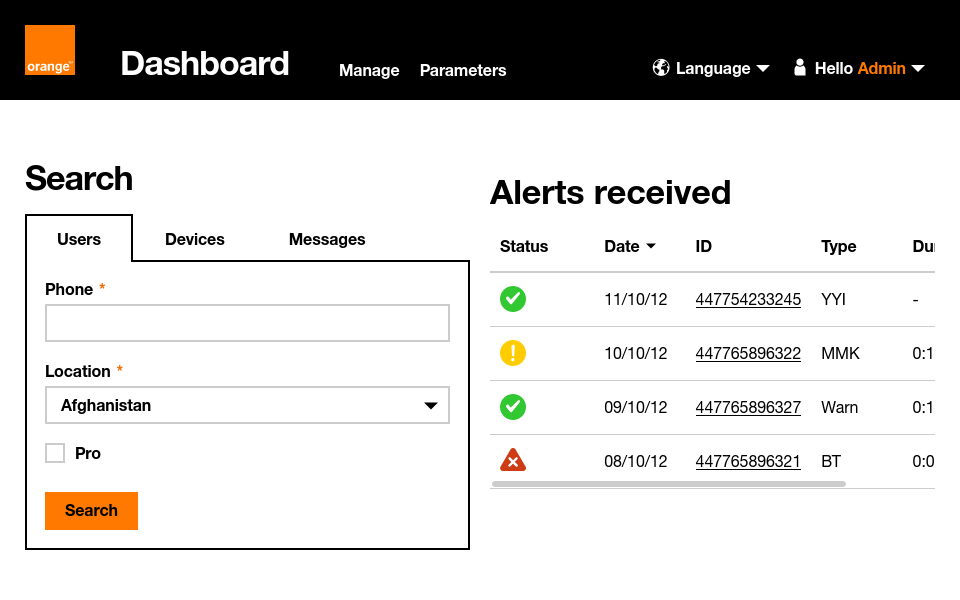Open alert details via link 447765896327
The height and width of the screenshot is (600, 960).
tap(747, 407)
